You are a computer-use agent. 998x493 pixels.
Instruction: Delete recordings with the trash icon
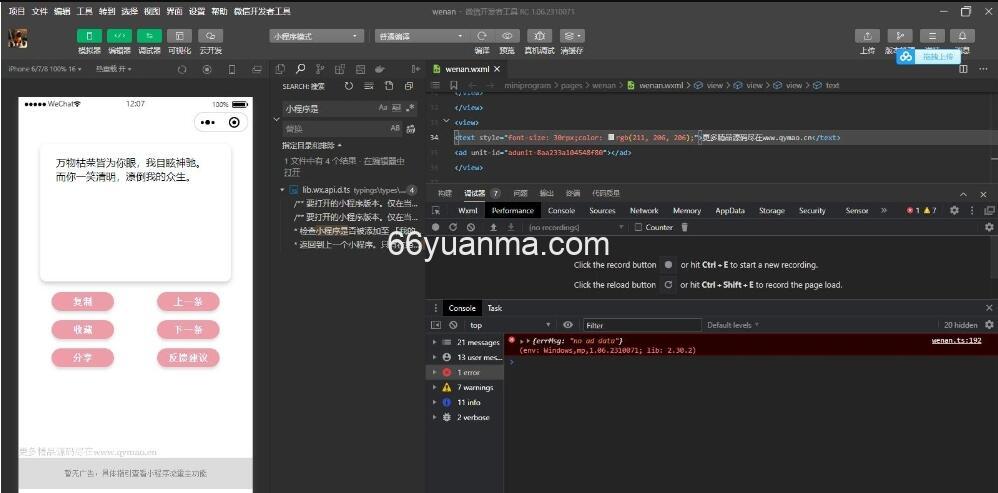pos(685,227)
